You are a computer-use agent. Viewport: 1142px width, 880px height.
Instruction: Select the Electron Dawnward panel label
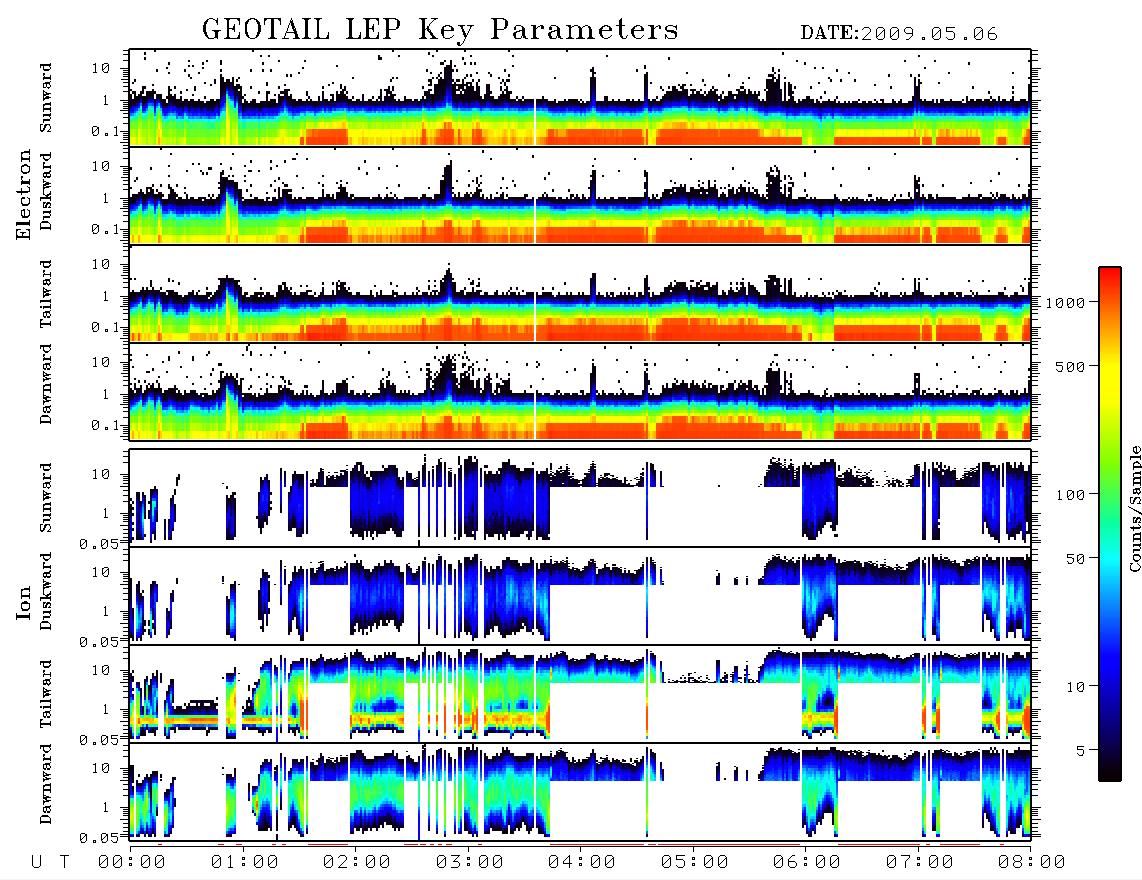click(46, 384)
